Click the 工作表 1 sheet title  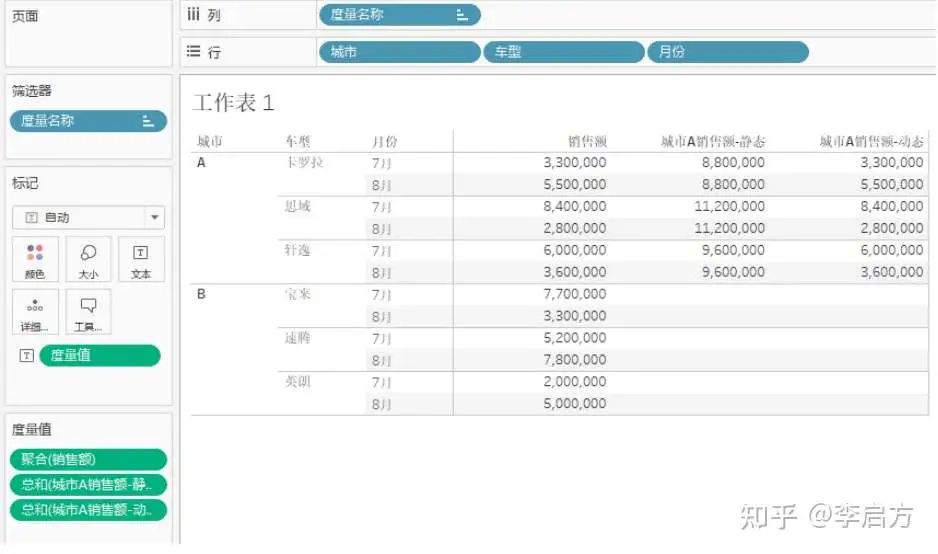pyautogui.click(x=233, y=103)
